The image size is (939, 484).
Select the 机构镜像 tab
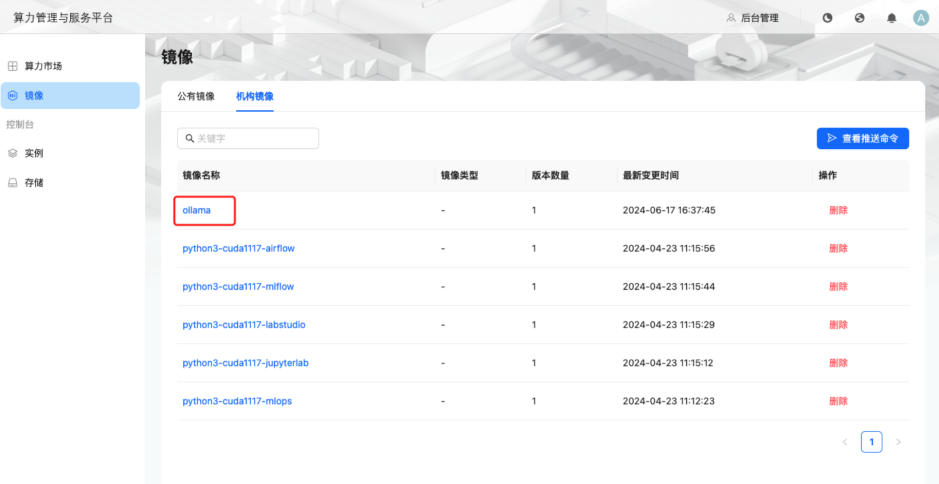(x=254, y=97)
